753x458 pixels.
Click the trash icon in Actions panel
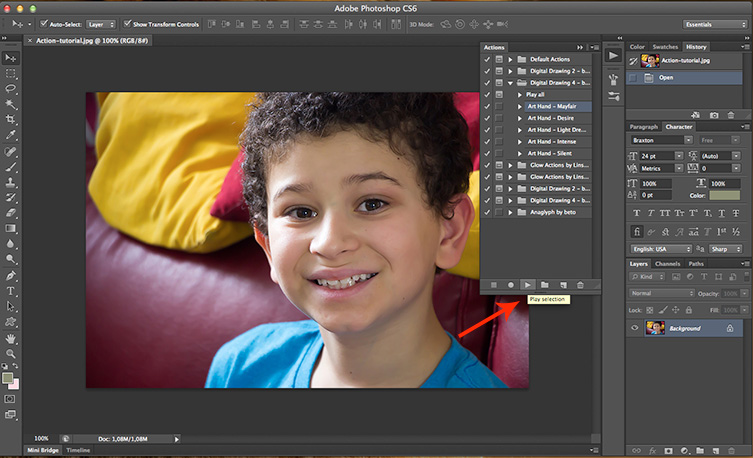(580, 285)
